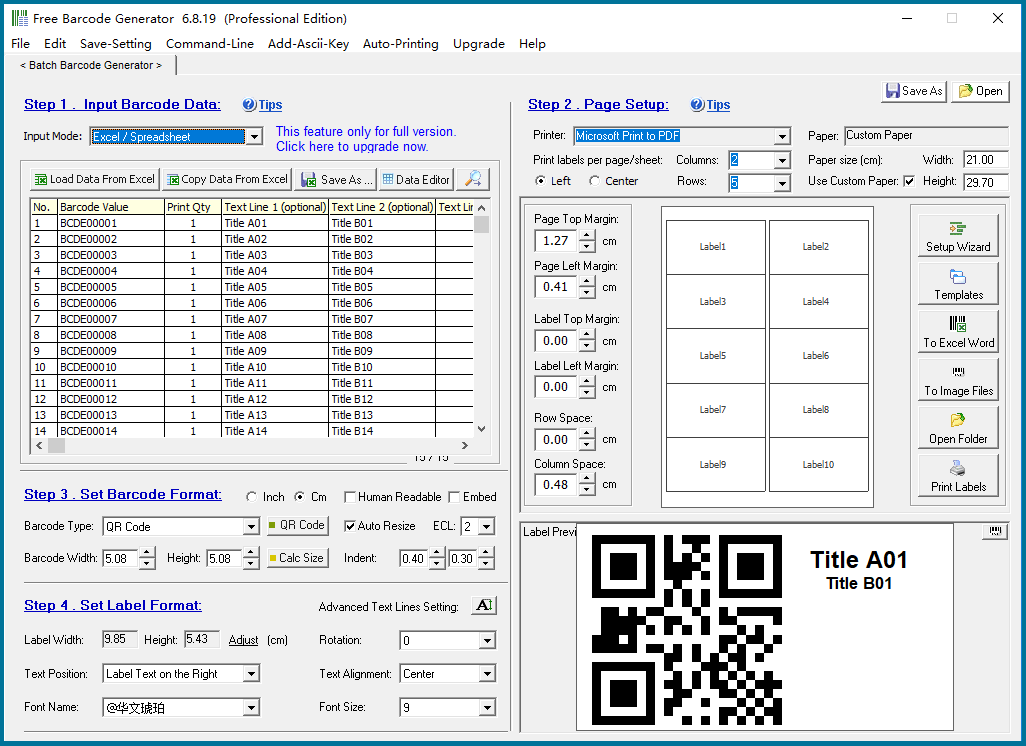Open the Font Name dropdown
This screenshot has width=1026, height=746.
click(251, 707)
